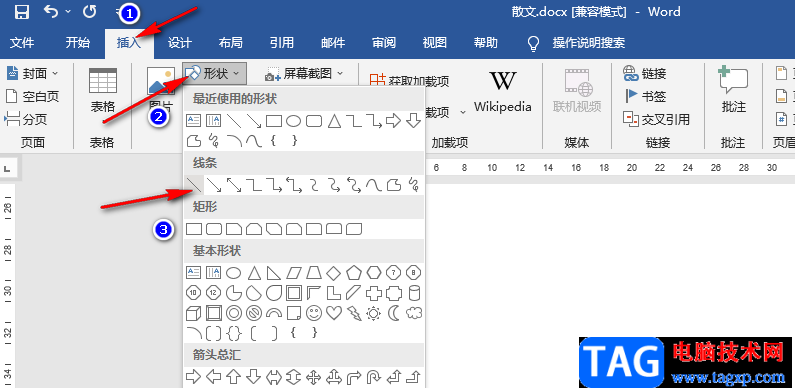Image resolution: width=795 pixels, height=388 pixels.
Task: Collapse the 形状 shapes dropdown button
Action: tap(215, 74)
